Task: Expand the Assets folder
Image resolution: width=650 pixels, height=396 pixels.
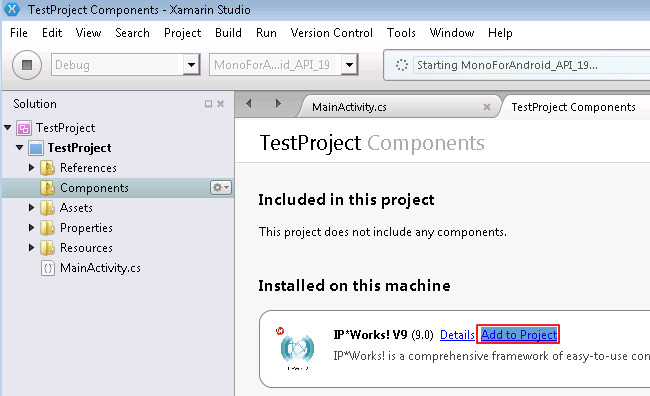Action: click(x=32, y=207)
